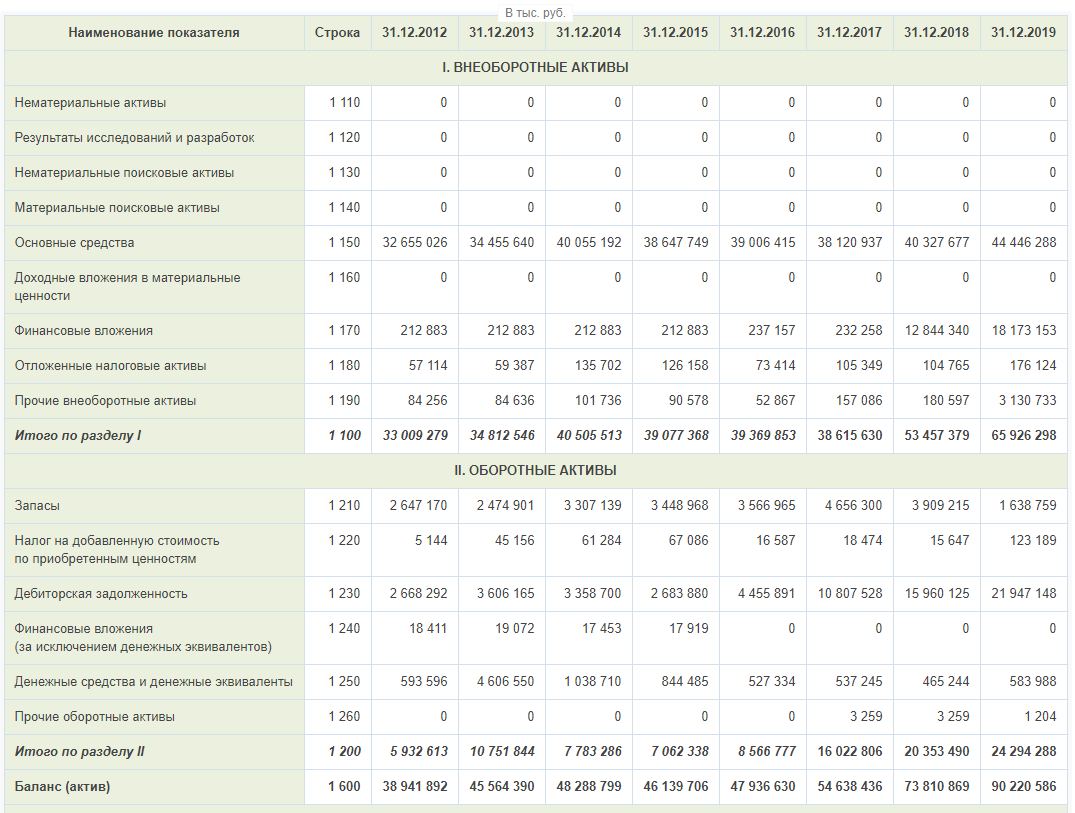Select the 'Основные средства' row label
1075x813 pixels.
click(75, 243)
